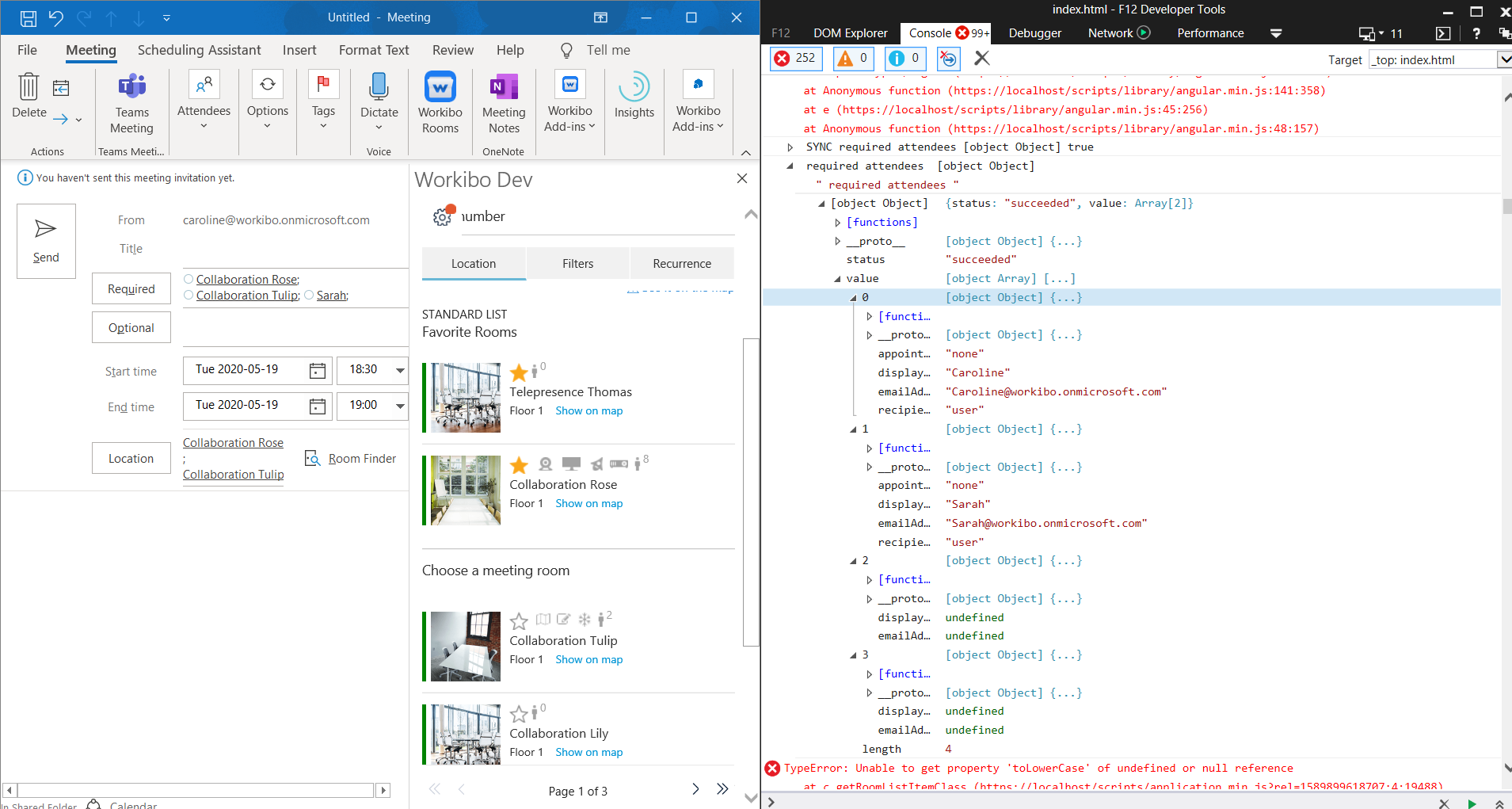Select the Collaboration Rose radio button
The width and height of the screenshot is (1512, 809).
coord(189,279)
